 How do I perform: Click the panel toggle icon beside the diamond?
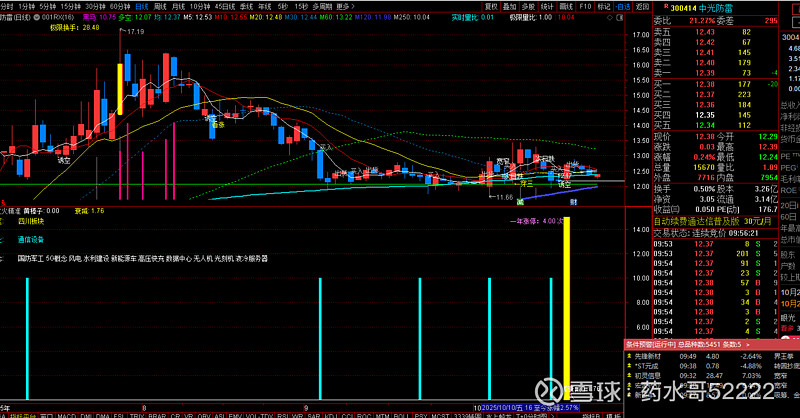(619, 17)
